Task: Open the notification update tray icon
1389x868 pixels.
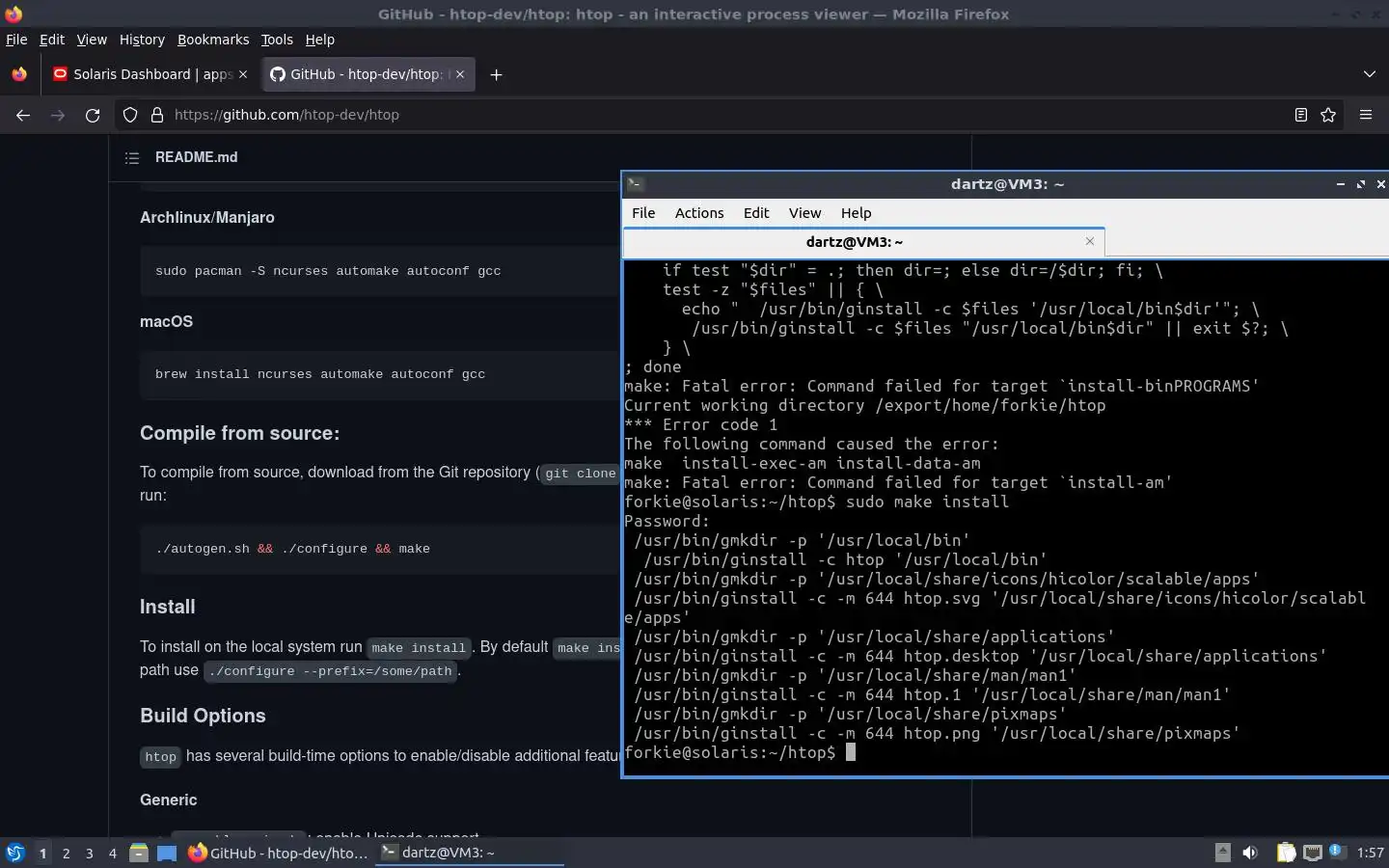Action: click(1336, 851)
